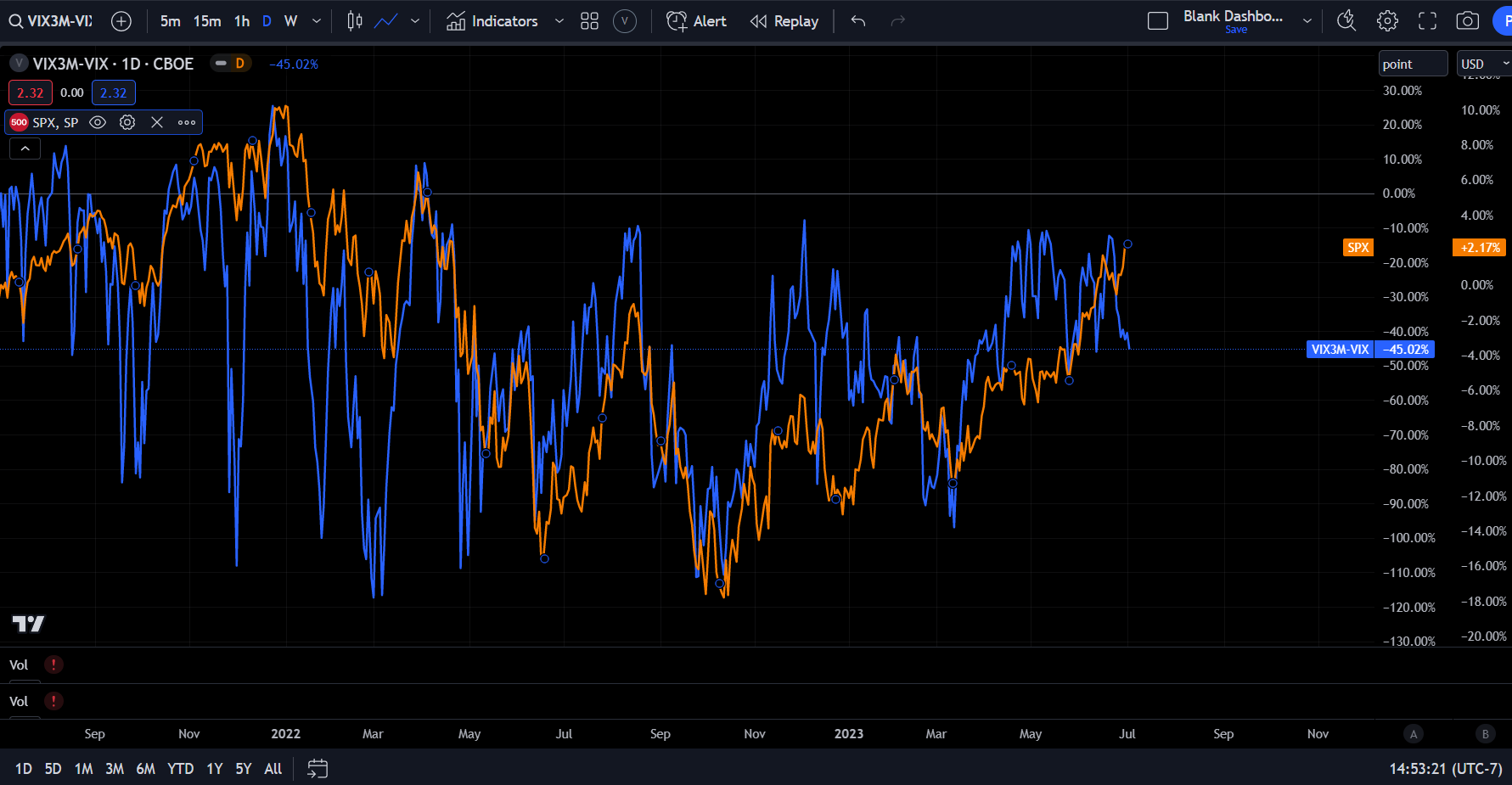The height and width of the screenshot is (785, 1512).
Task: Expand the timeframe interval dropdown
Action: (317, 21)
